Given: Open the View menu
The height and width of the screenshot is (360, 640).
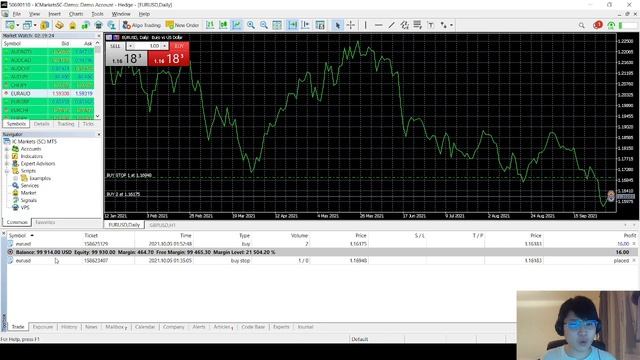Looking at the screenshot, I should (x=34, y=14).
